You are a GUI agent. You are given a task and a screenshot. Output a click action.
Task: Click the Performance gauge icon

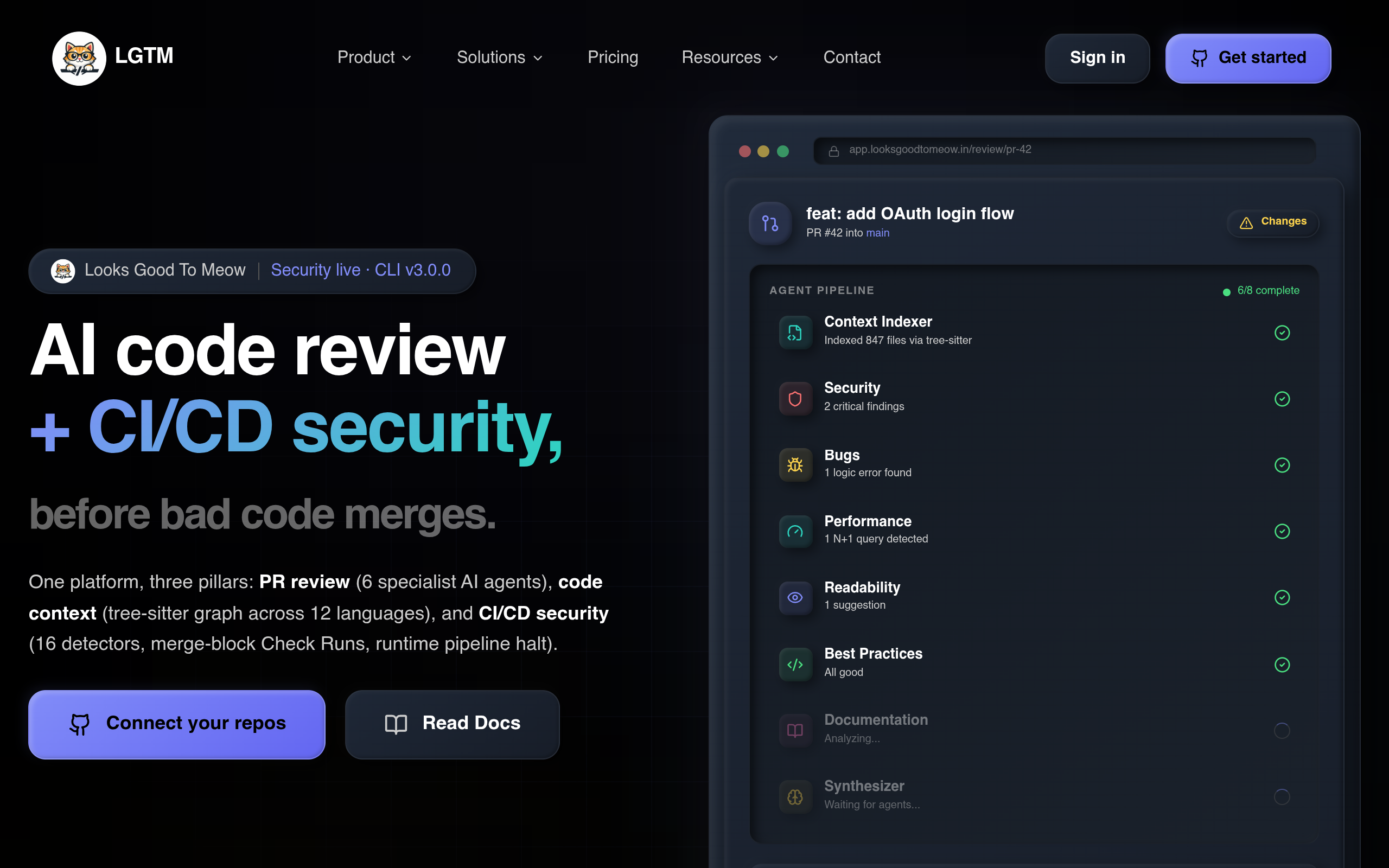pos(795,531)
